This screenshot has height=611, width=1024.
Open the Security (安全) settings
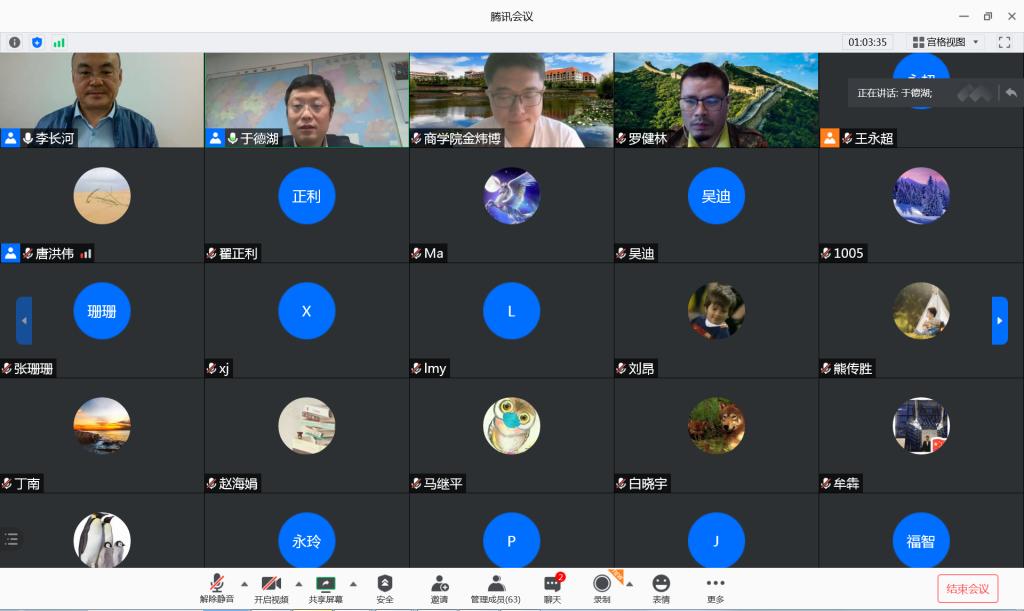tap(385, 588)
